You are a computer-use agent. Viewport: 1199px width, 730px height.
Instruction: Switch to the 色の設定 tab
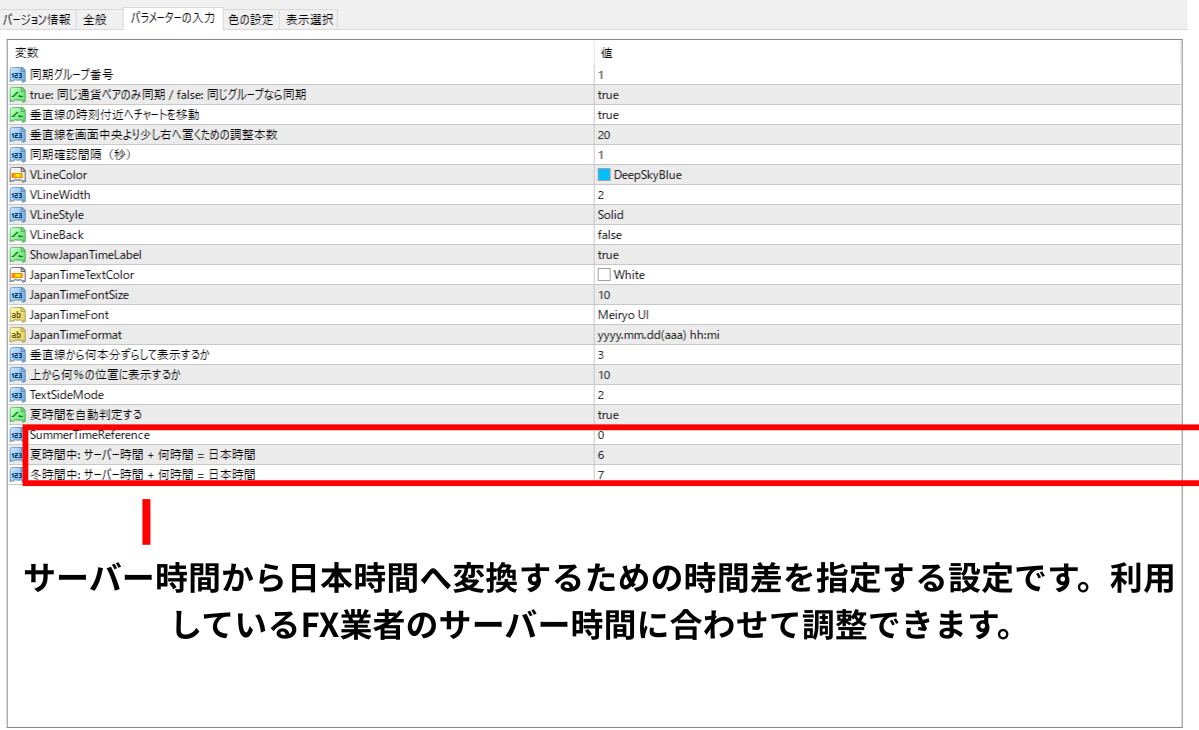[250, 19]
